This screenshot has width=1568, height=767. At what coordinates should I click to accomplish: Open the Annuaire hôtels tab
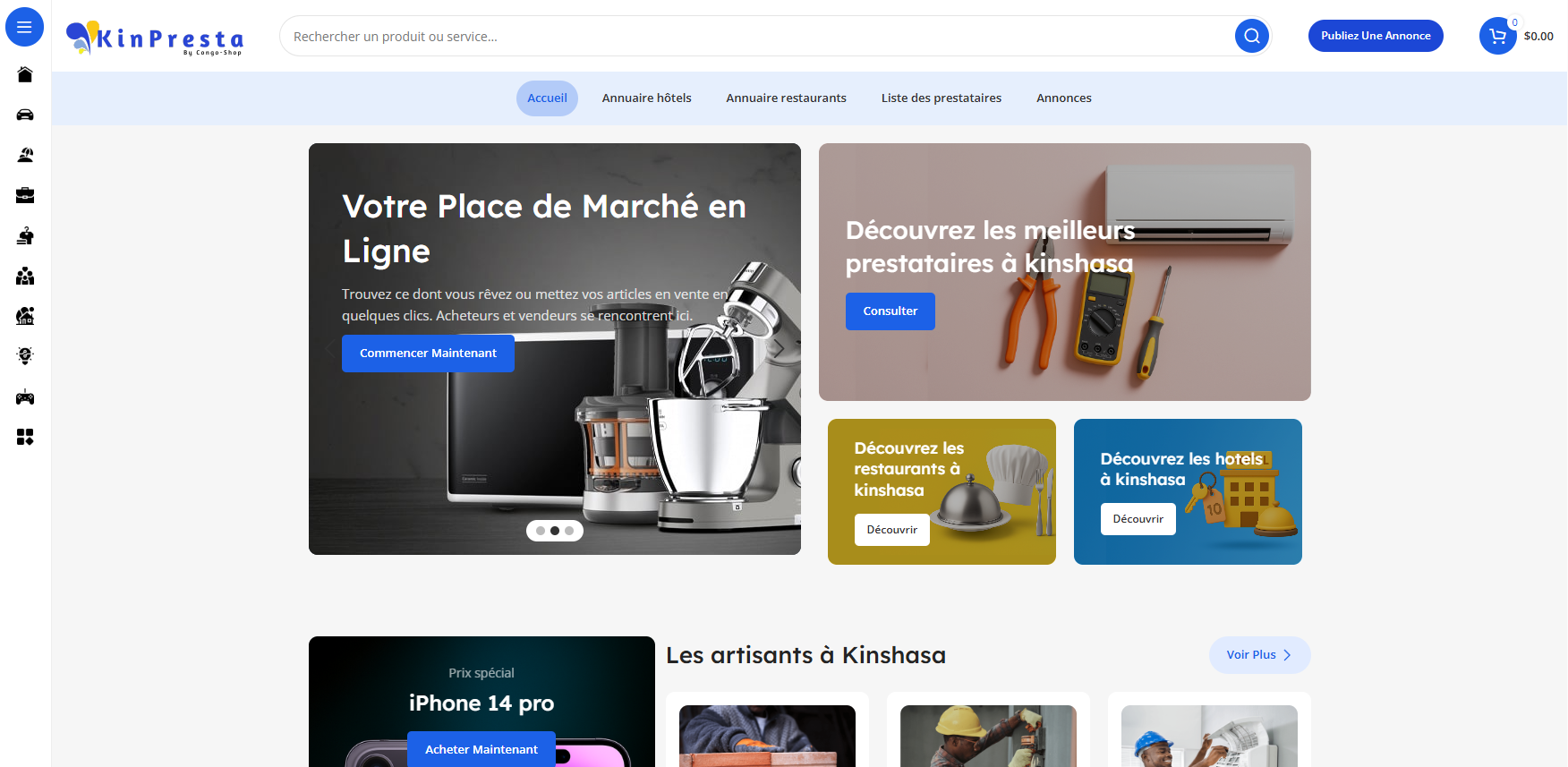click(x=646, y=98)
